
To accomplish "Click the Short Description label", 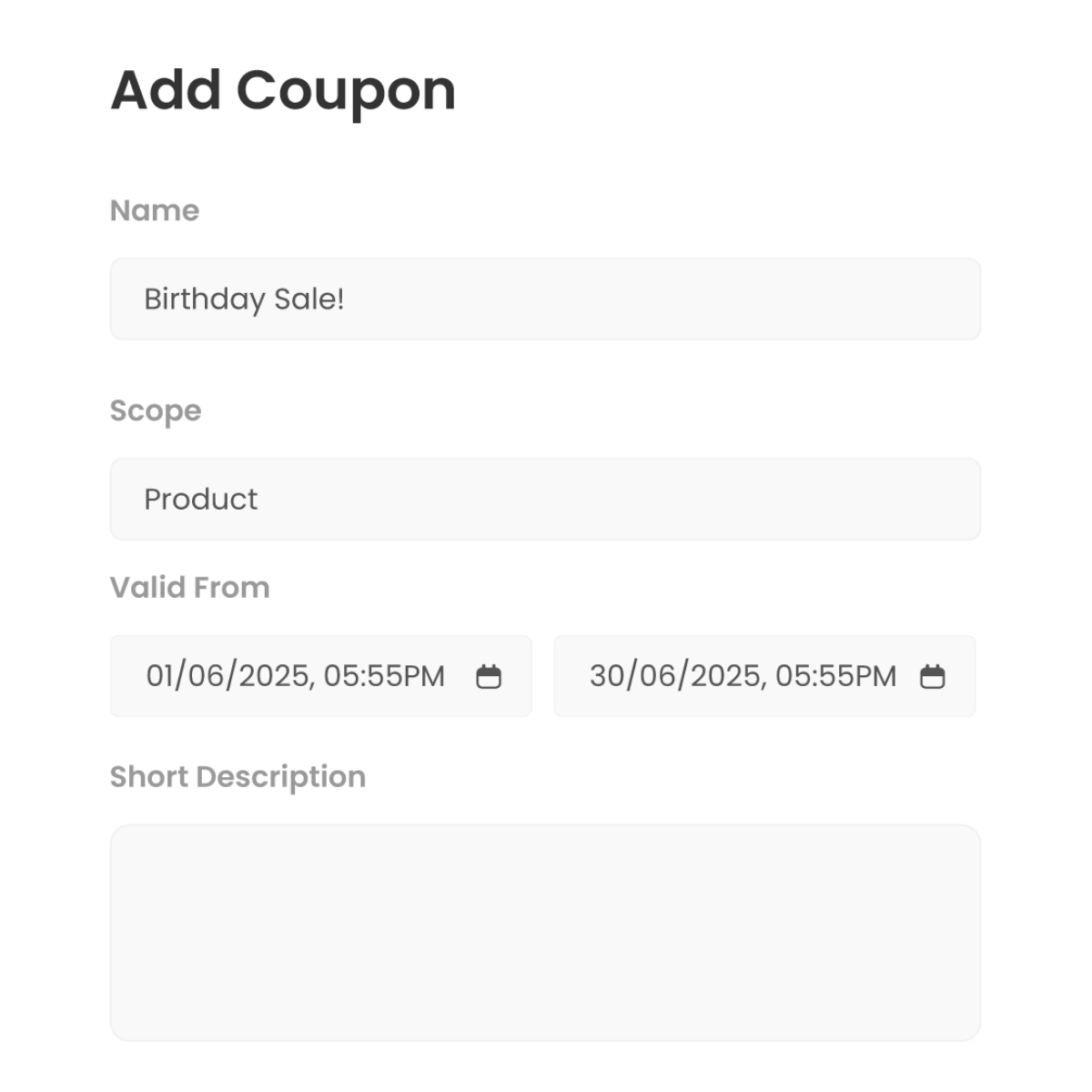I will pyautogui.click(x=238, y=777).
